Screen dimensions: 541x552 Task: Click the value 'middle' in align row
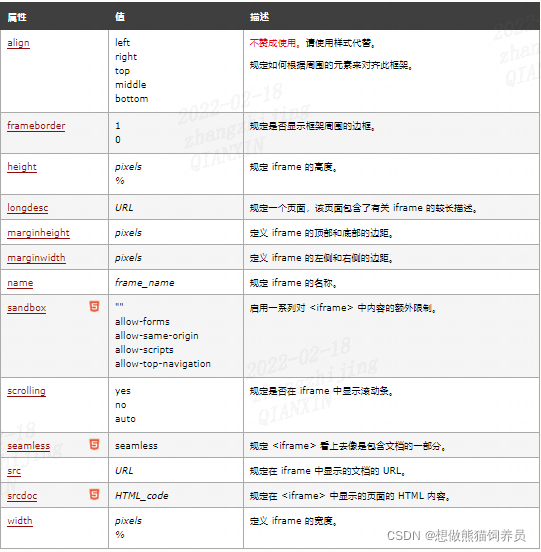(x=131, y=85)
